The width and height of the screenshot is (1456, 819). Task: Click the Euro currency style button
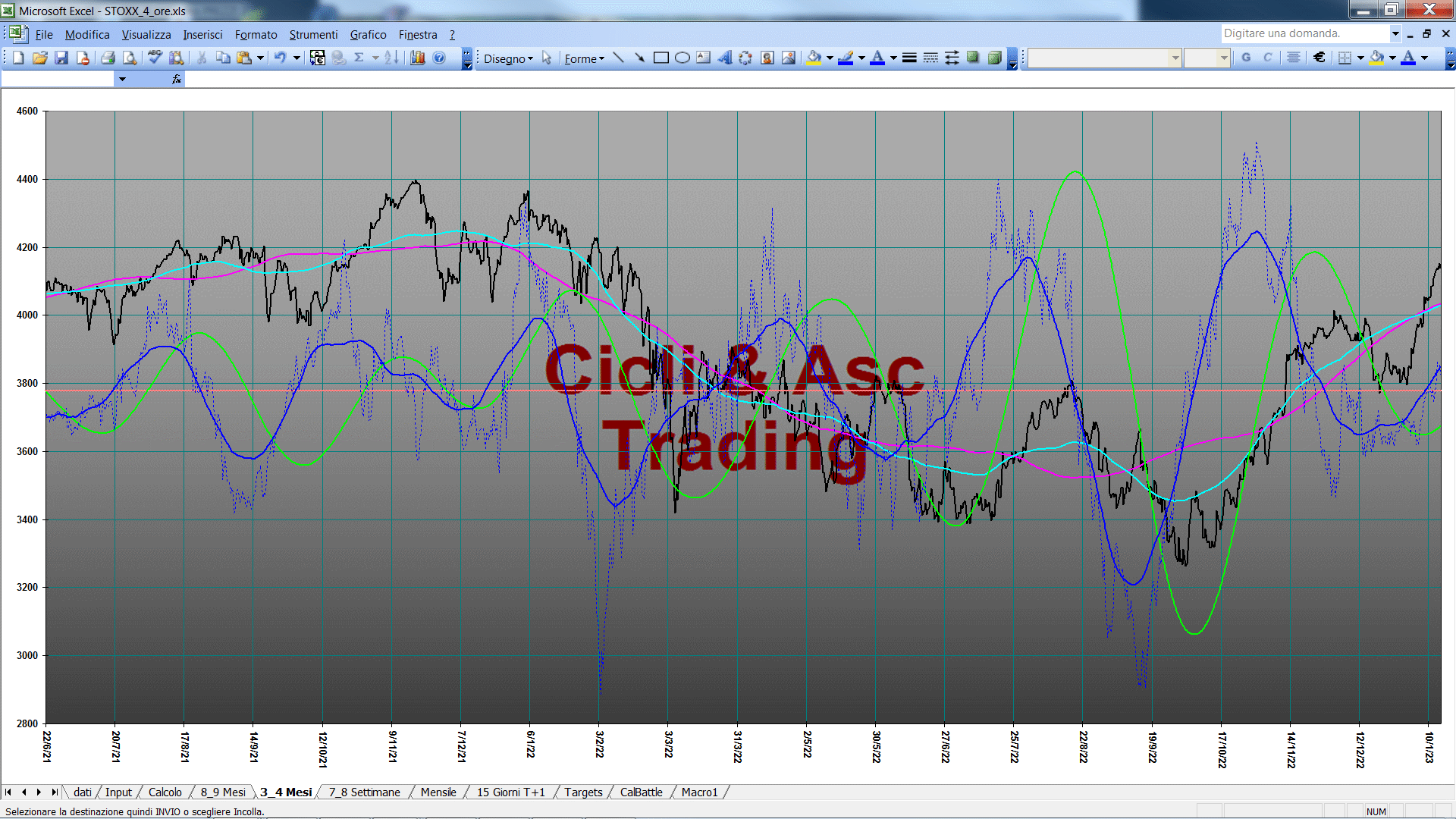pyautogui.click(x=1319, y=58)
